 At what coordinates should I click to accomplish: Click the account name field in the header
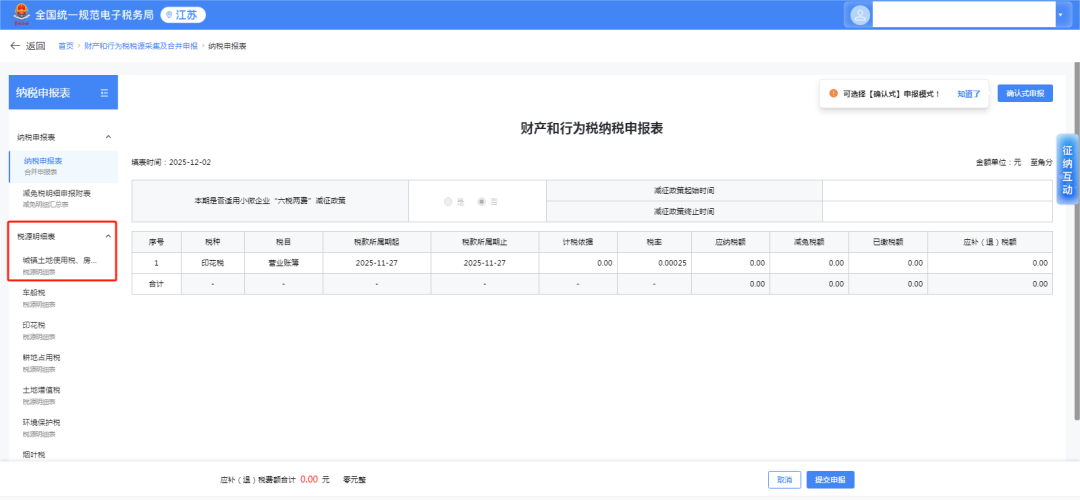[x=963, y=14]
